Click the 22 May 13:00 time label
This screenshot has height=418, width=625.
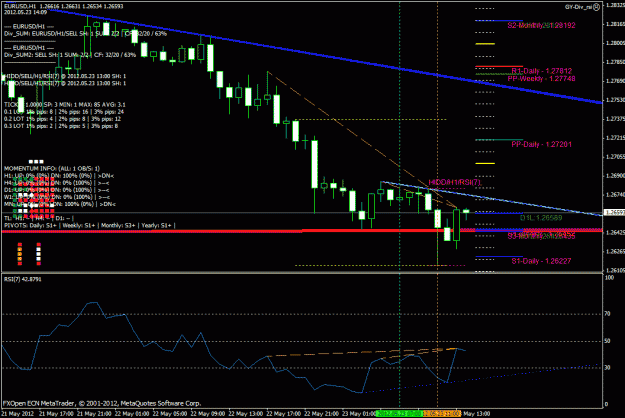pos(245,414)
